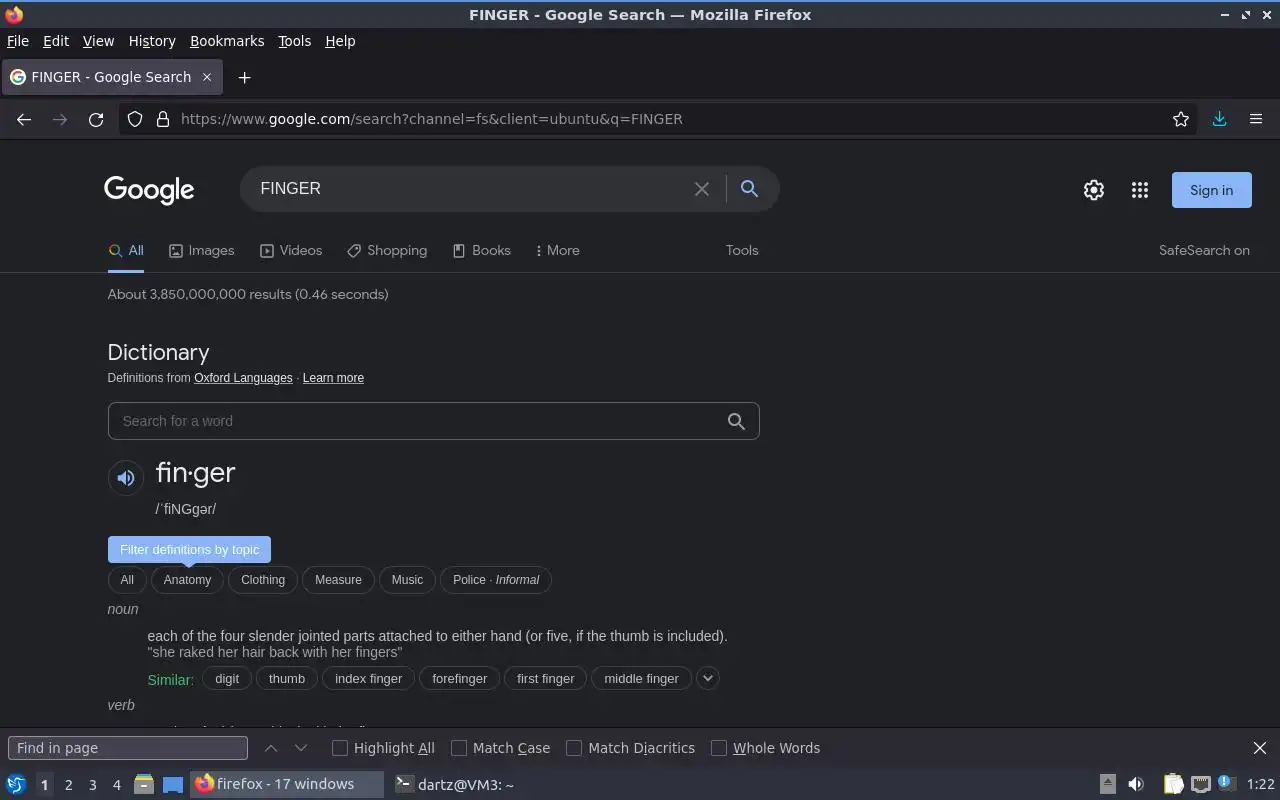The image size is (1280, 800).
Task: Click the Google search magnifier icon
Action: click(x=749, y=188)
